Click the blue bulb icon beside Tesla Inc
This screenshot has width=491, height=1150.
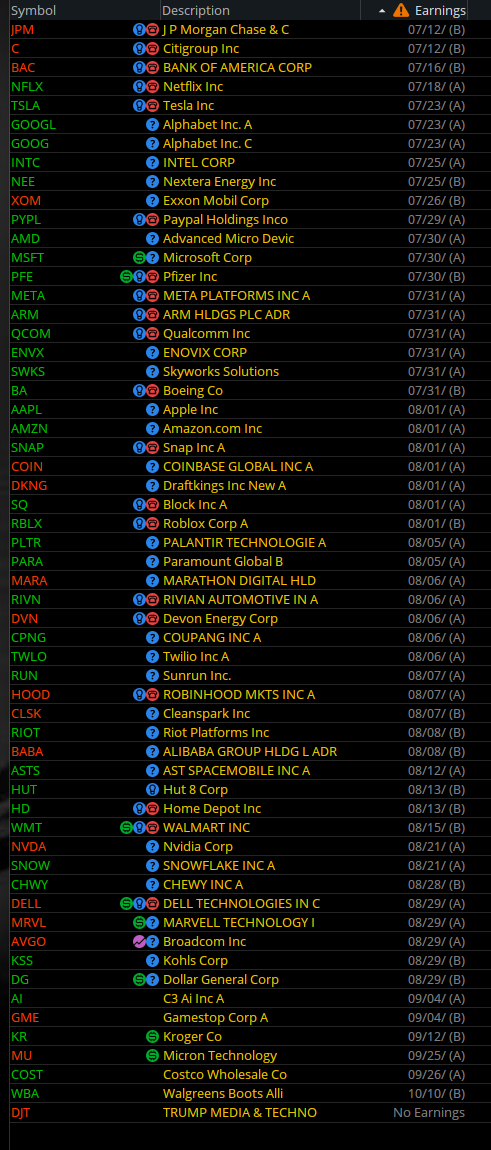tap(139, 106)
